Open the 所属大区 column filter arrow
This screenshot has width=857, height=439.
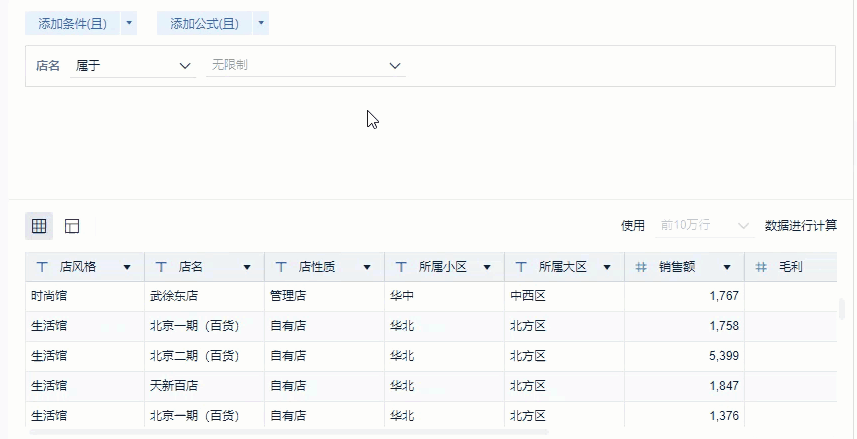tap(607, 268)
